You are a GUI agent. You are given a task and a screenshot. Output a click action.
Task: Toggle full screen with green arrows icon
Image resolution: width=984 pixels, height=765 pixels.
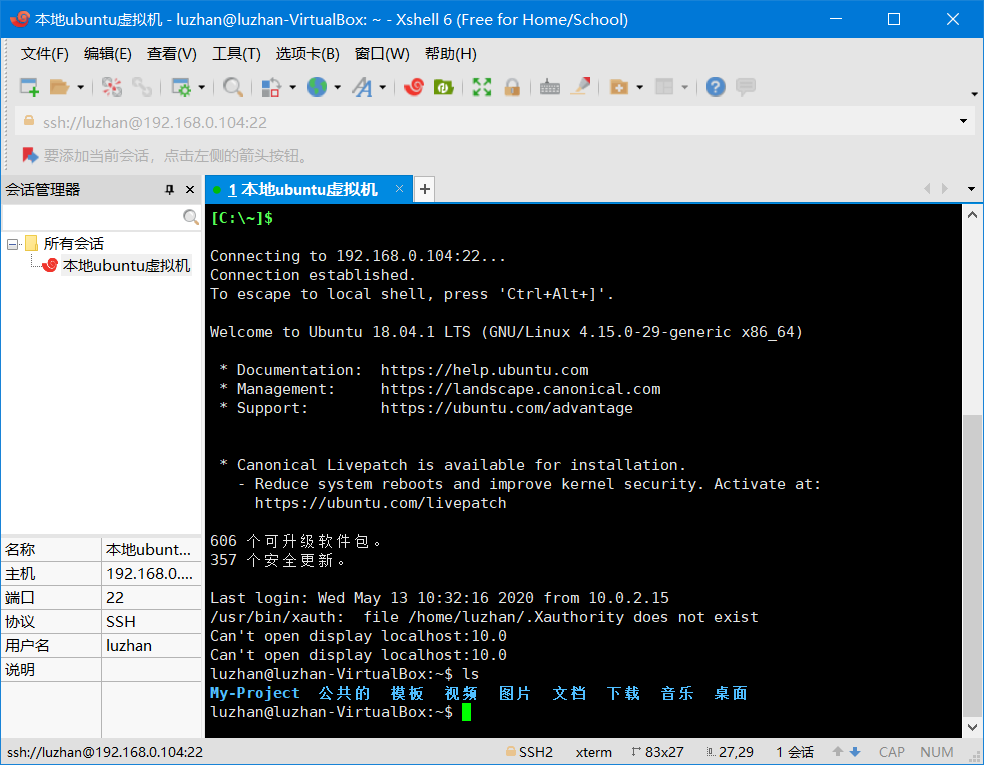coord(481,87)
